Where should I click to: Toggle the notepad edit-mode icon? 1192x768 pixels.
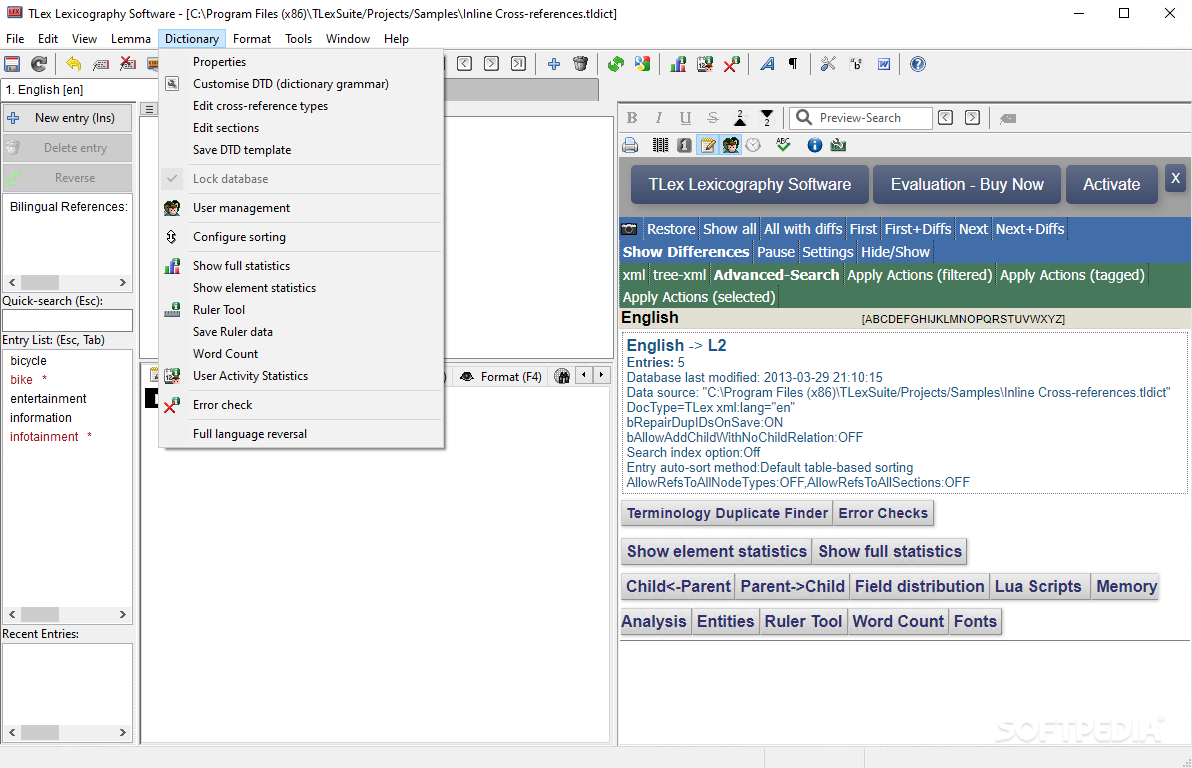tap(708, 144)
